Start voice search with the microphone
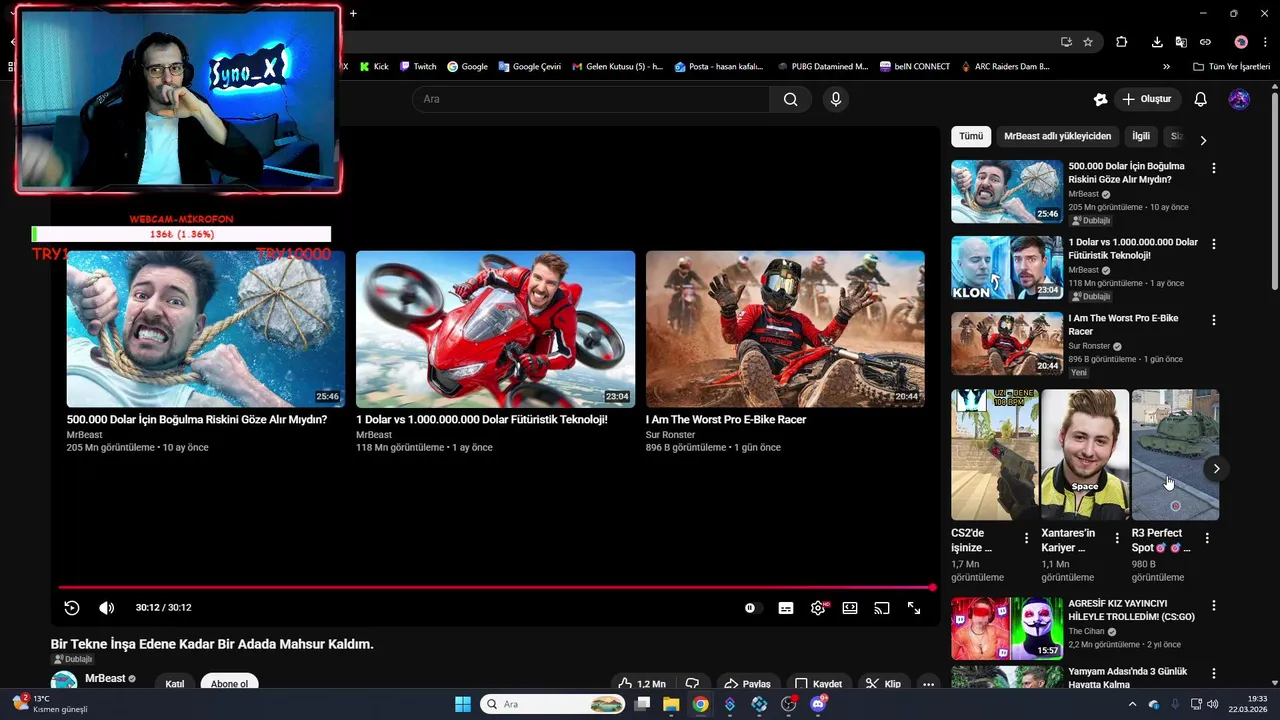 836,99
